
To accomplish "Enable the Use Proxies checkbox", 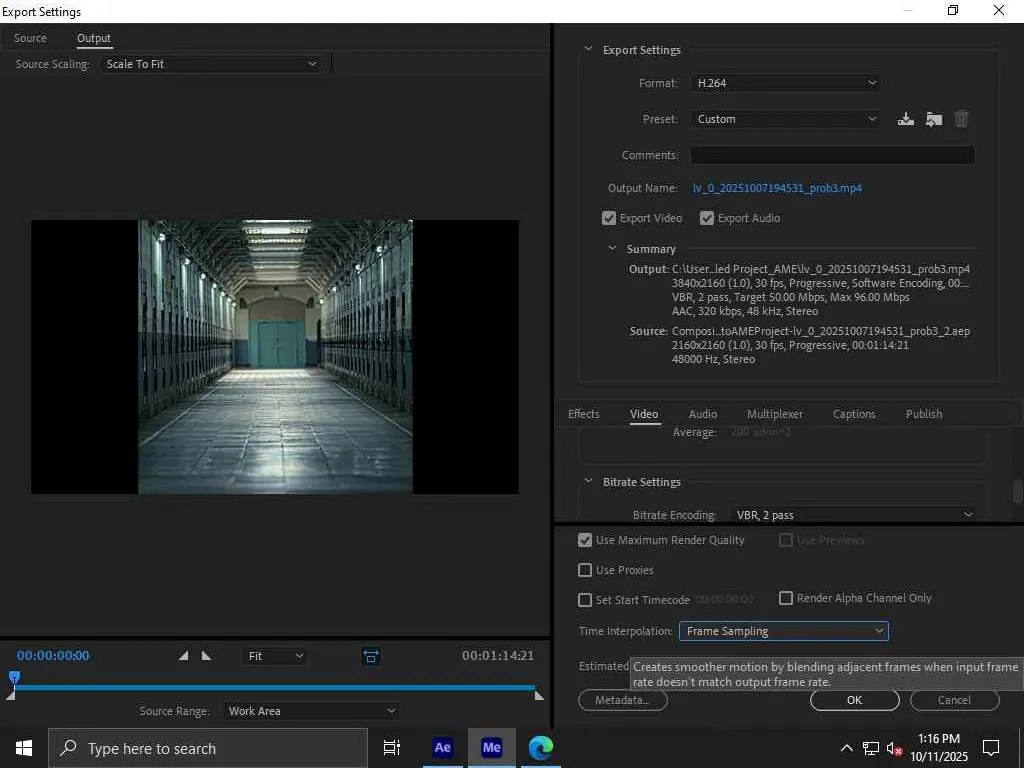I will 585,570.
